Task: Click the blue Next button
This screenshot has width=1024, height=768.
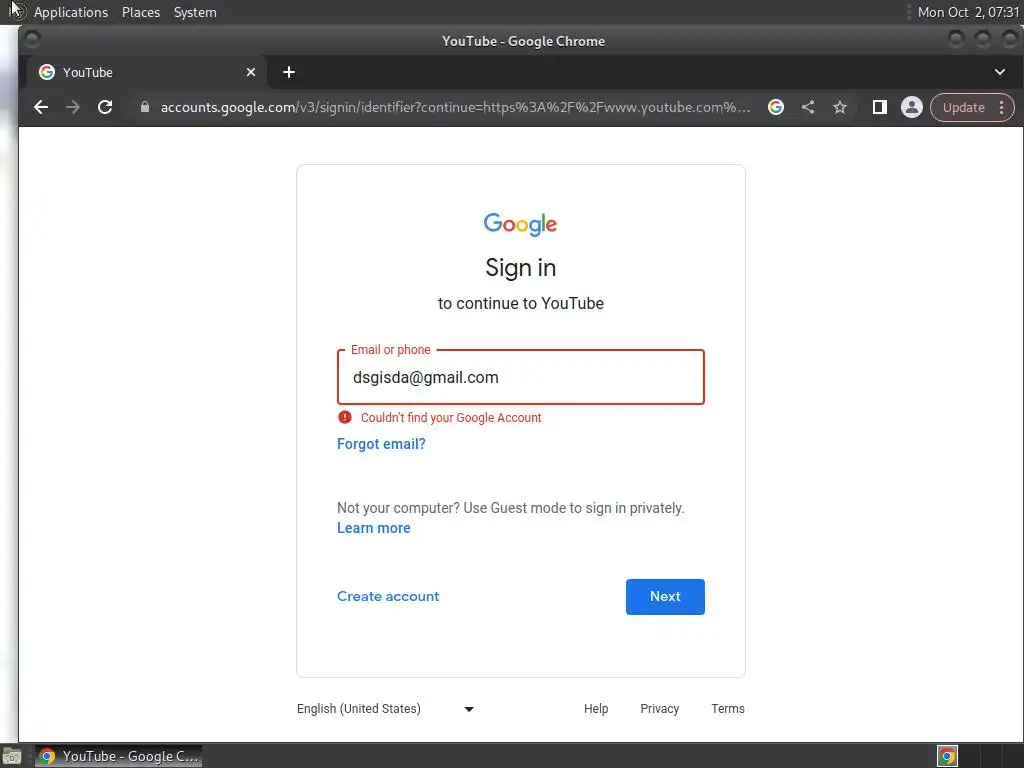Action: [x=665, y=596]
